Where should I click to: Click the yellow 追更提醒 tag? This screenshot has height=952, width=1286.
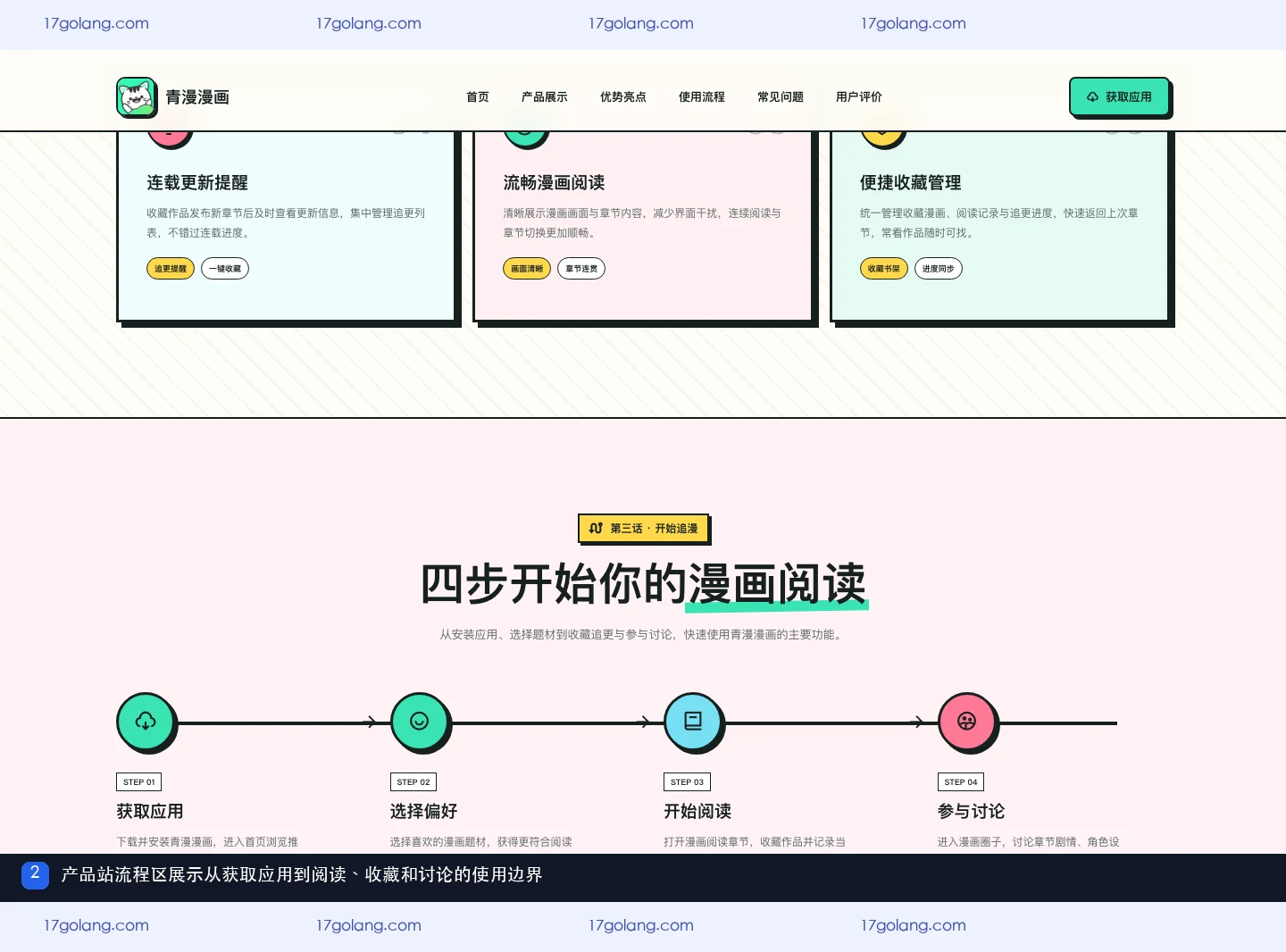pos(171,269)
